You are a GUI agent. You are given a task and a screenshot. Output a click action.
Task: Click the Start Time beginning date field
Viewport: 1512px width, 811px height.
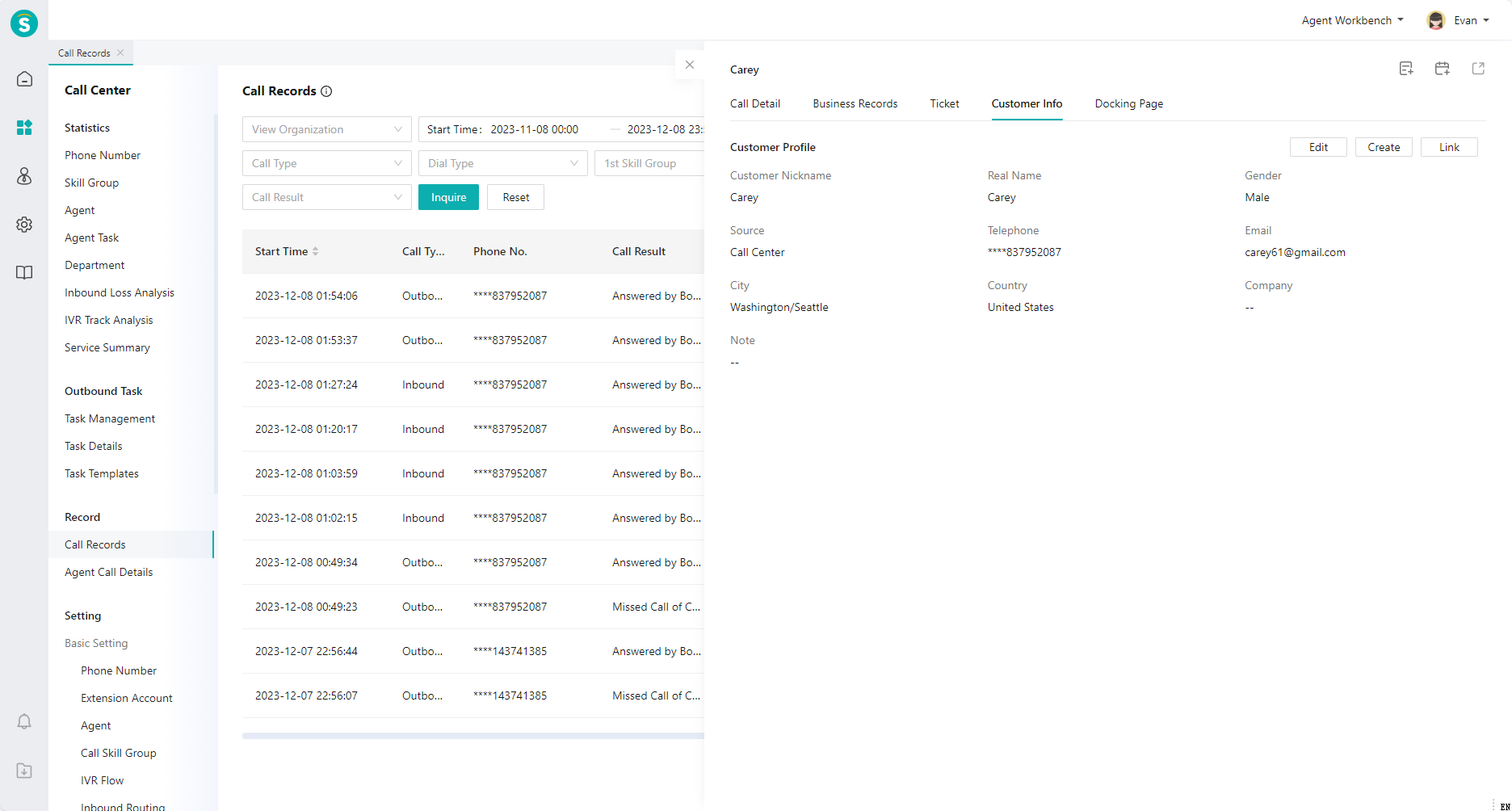click(535, 129)
